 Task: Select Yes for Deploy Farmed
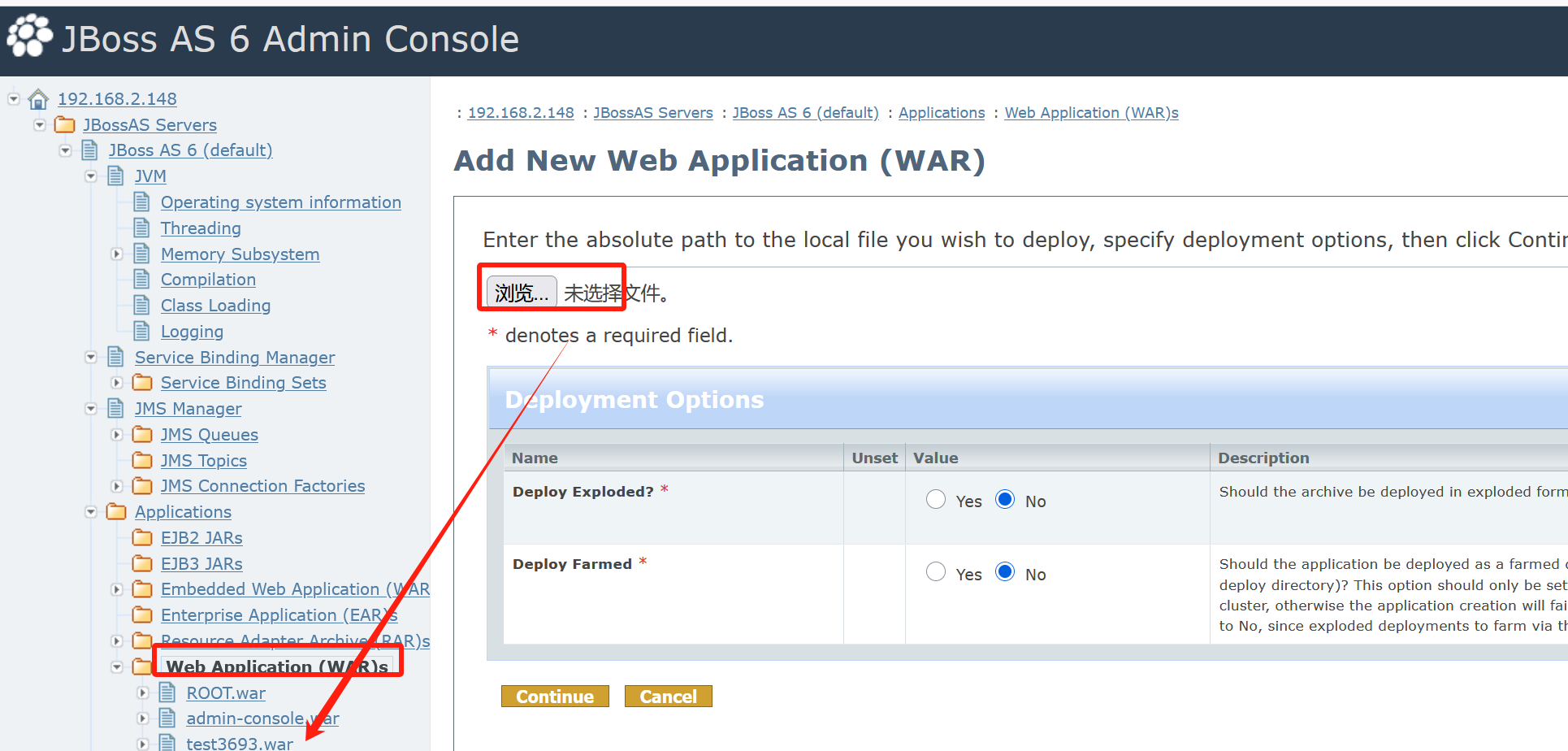click(x=936, y=572)
